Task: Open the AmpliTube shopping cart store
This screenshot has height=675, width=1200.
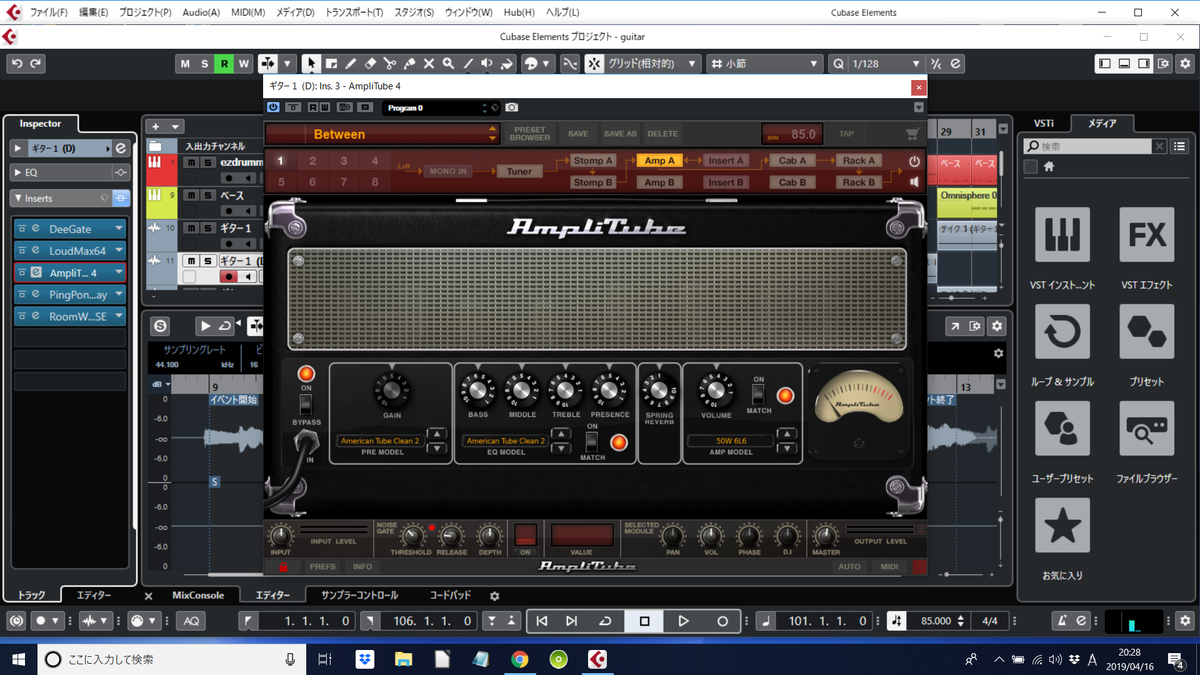Action: pos(911,133)
